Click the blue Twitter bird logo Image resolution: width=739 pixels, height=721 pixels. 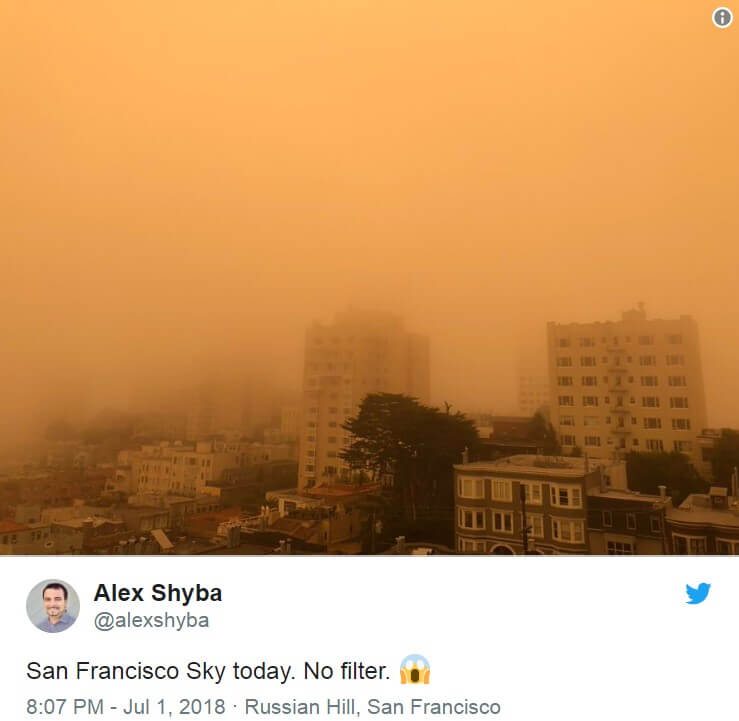[x=698, y=593]
